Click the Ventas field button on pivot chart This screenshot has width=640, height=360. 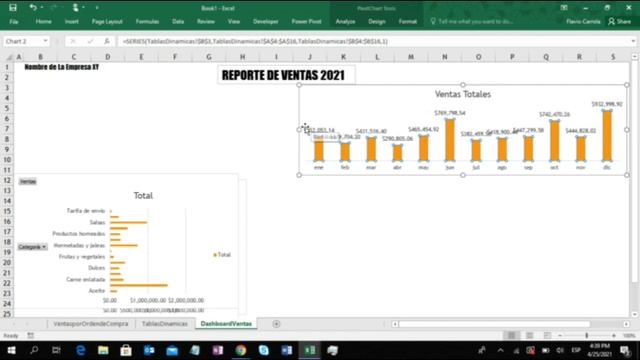[28, 182]
